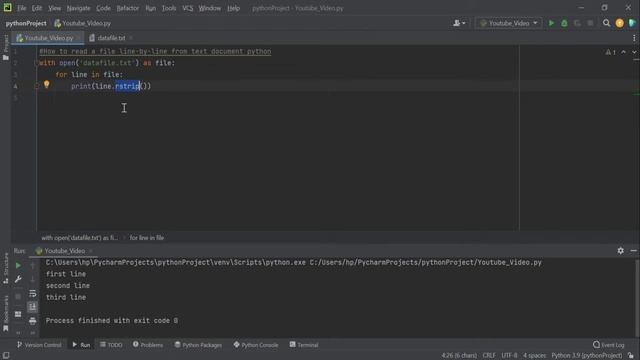Open Python Console tool window
The width and height of the screenshot is (640, 360).
pyautogui.click(x=256, y=345)
